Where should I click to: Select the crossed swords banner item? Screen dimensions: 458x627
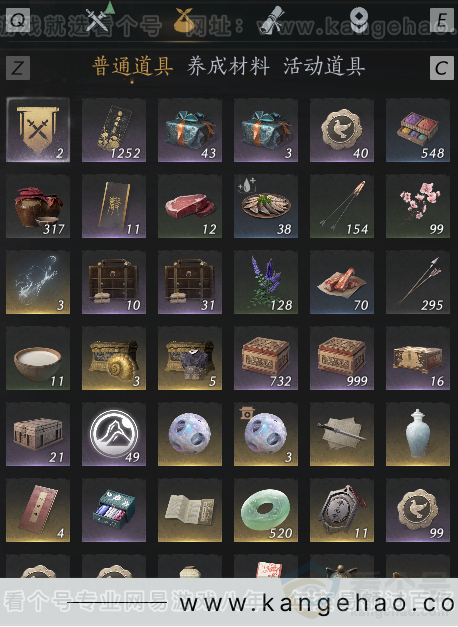38,130
